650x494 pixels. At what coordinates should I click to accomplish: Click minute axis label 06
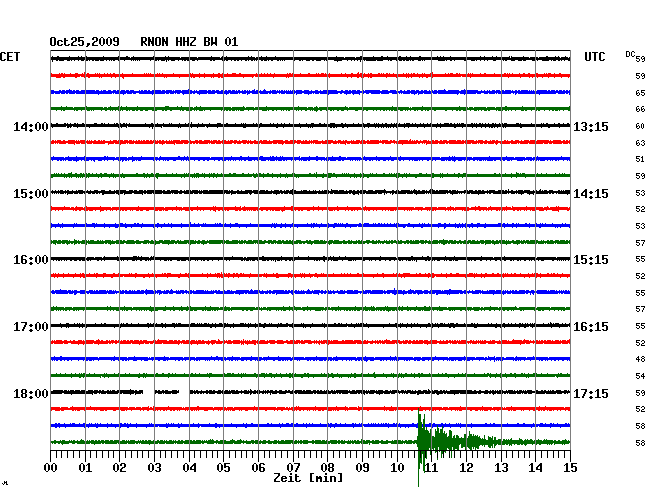point(258,468)
